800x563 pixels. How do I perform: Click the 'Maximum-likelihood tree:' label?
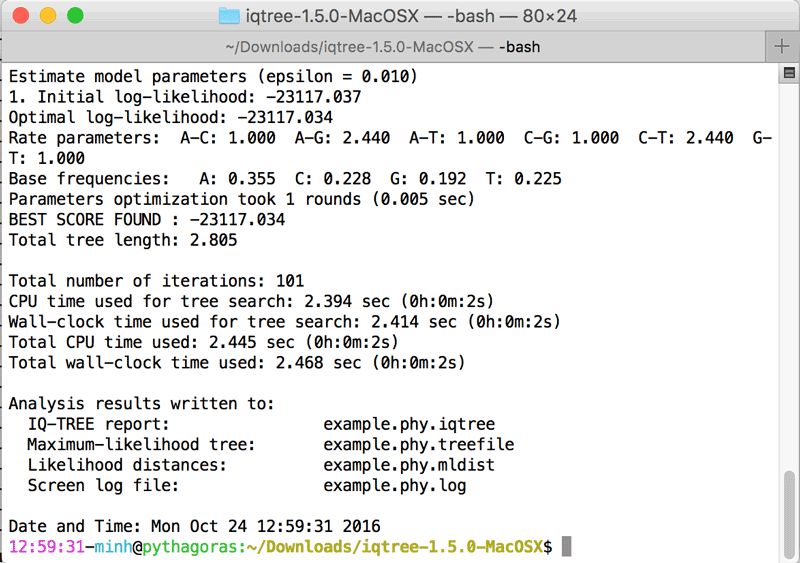141,445
